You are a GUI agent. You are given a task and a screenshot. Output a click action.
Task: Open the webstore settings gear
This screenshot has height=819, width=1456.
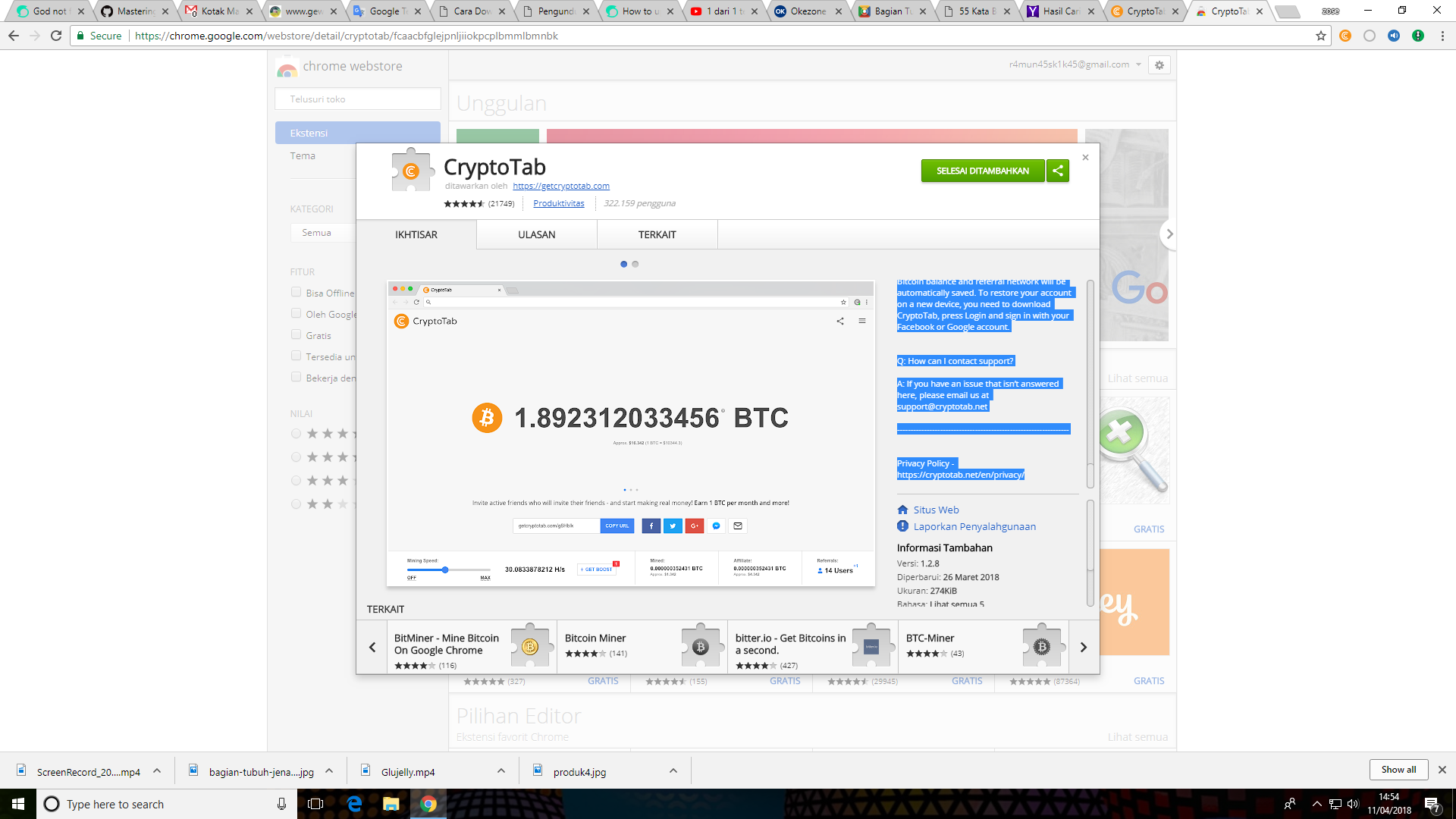coord(1159,64)
